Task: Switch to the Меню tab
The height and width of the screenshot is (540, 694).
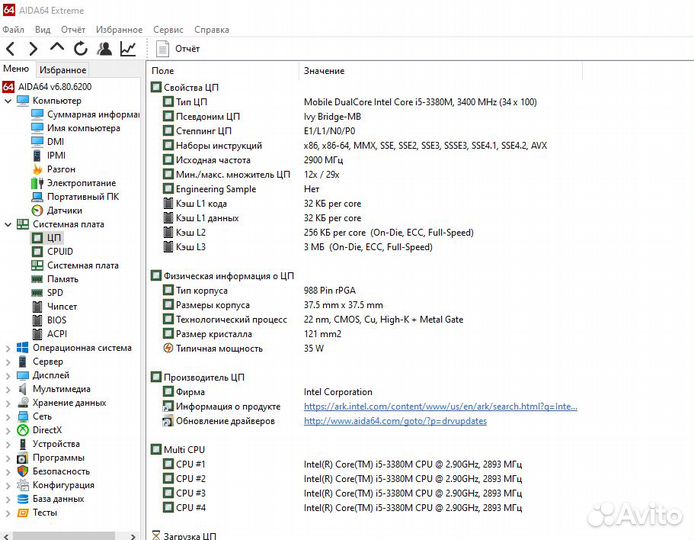Action: click(16, 69)
